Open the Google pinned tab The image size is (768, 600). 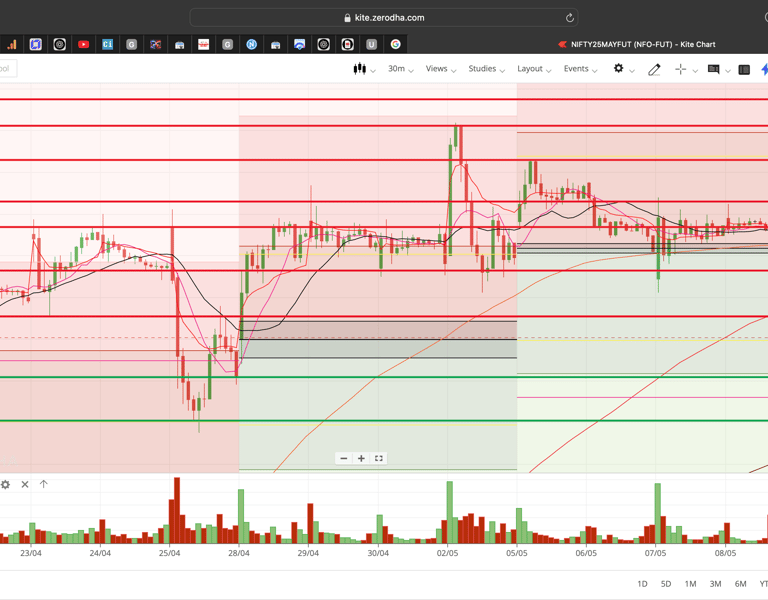click(x=395, y=45)
